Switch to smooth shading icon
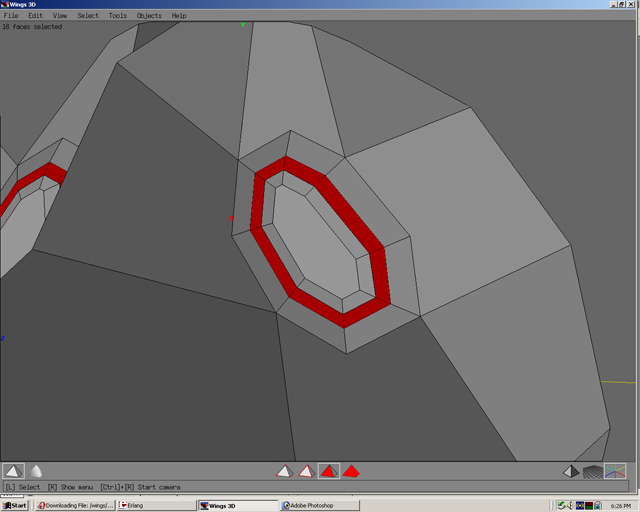 (36, 471)
